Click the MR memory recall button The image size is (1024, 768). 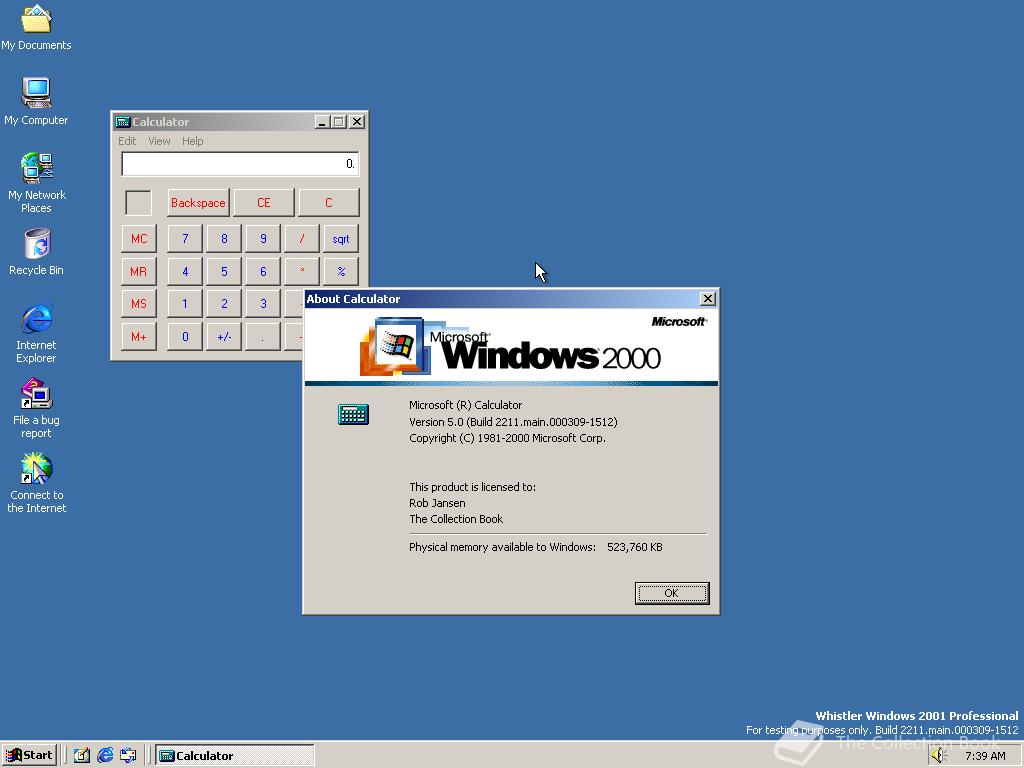[x=138, y=271]
